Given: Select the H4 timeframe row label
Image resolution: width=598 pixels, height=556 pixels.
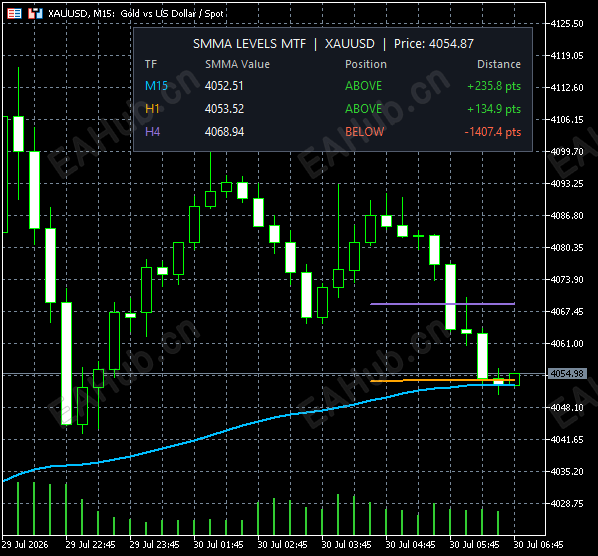Looking at the screenshot, I should tap(153, 132).
